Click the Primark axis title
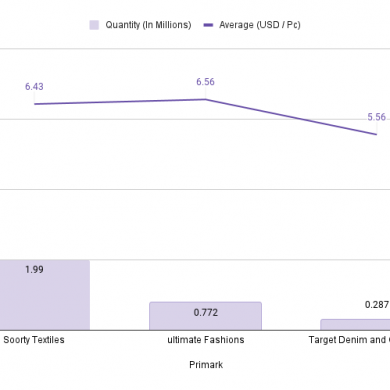The image size is (390, 390). (206, 365)
